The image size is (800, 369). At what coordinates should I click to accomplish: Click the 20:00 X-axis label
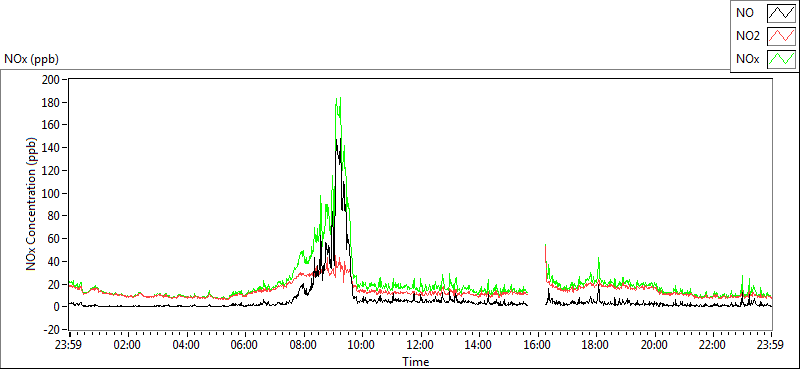pyautogui.click(x=655, y=345)
